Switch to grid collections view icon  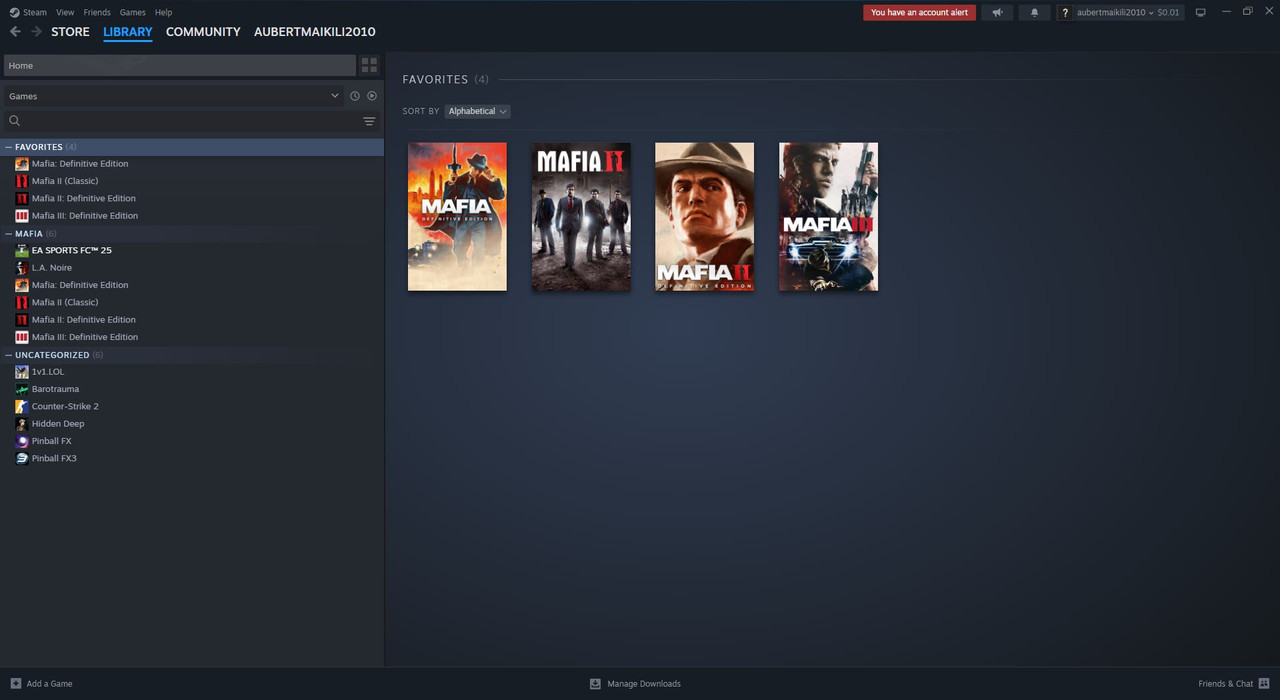[369, 65]
